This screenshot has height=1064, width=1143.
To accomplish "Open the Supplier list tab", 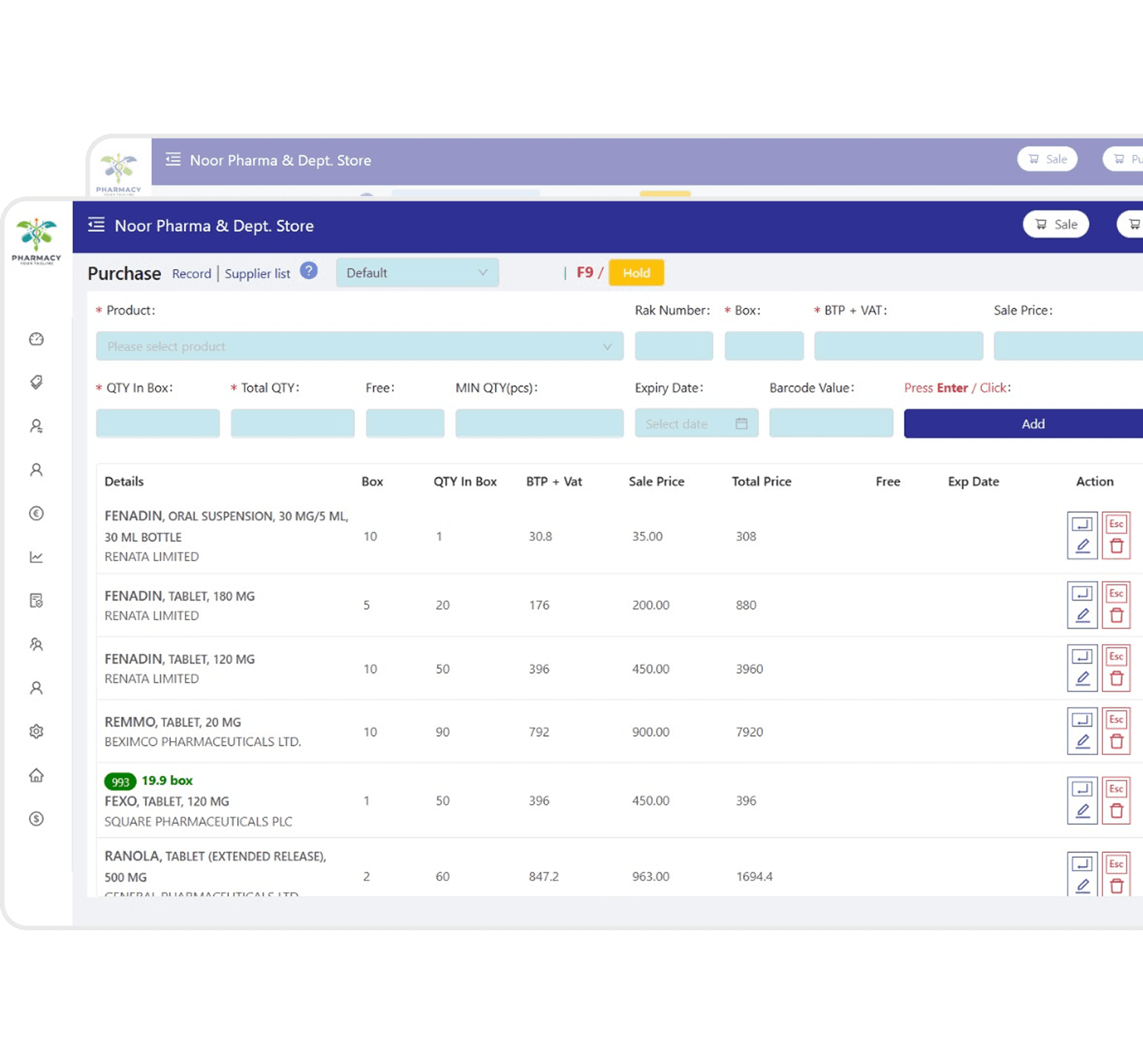I will coord(257,274).
